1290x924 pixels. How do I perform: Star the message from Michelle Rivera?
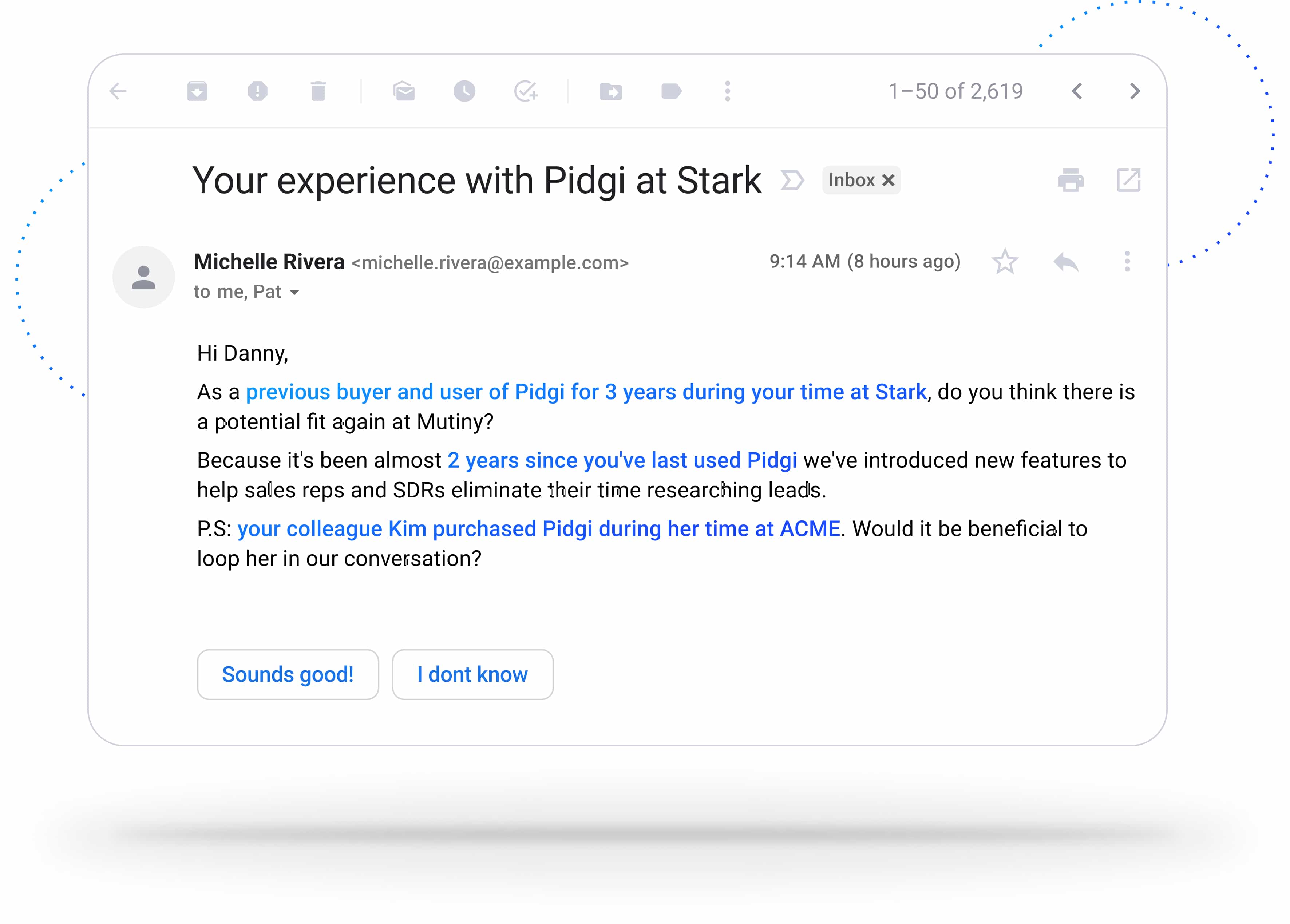(x=1005, y=262)
